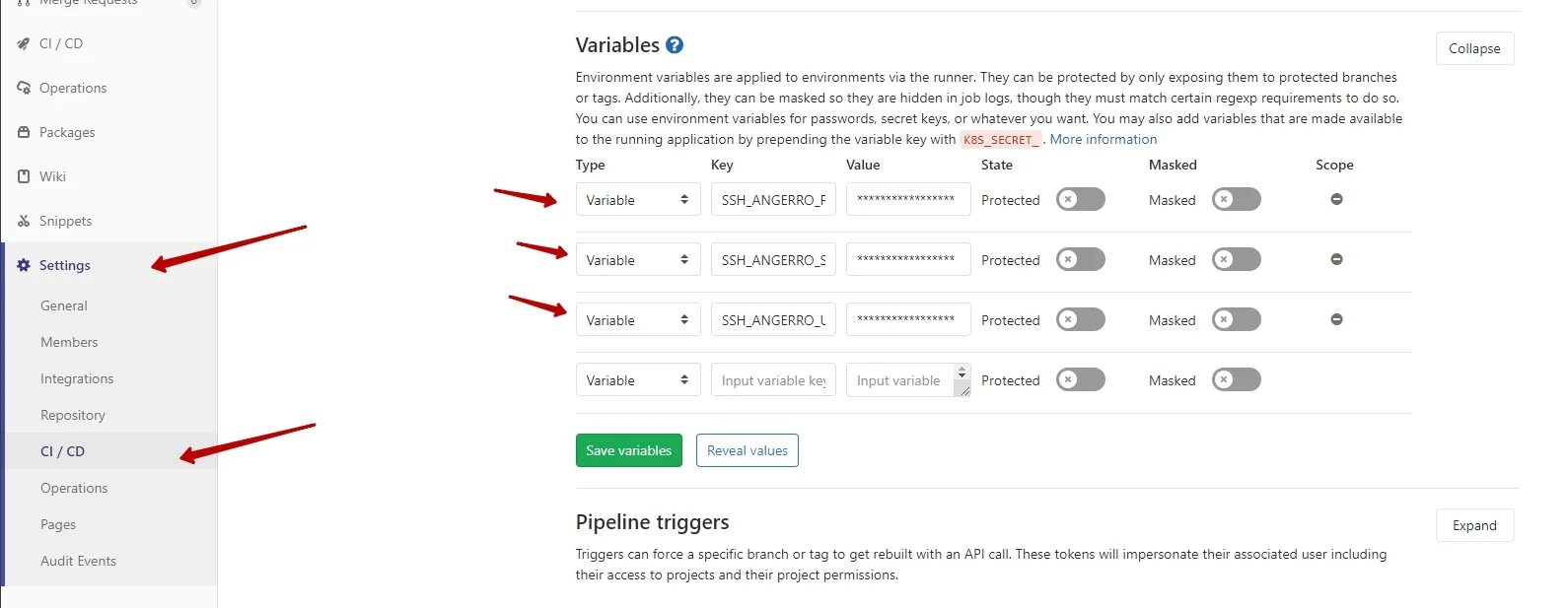Enable Protected for the empty new variable row
This screenshot has height=608, width=1568.
1080,379
